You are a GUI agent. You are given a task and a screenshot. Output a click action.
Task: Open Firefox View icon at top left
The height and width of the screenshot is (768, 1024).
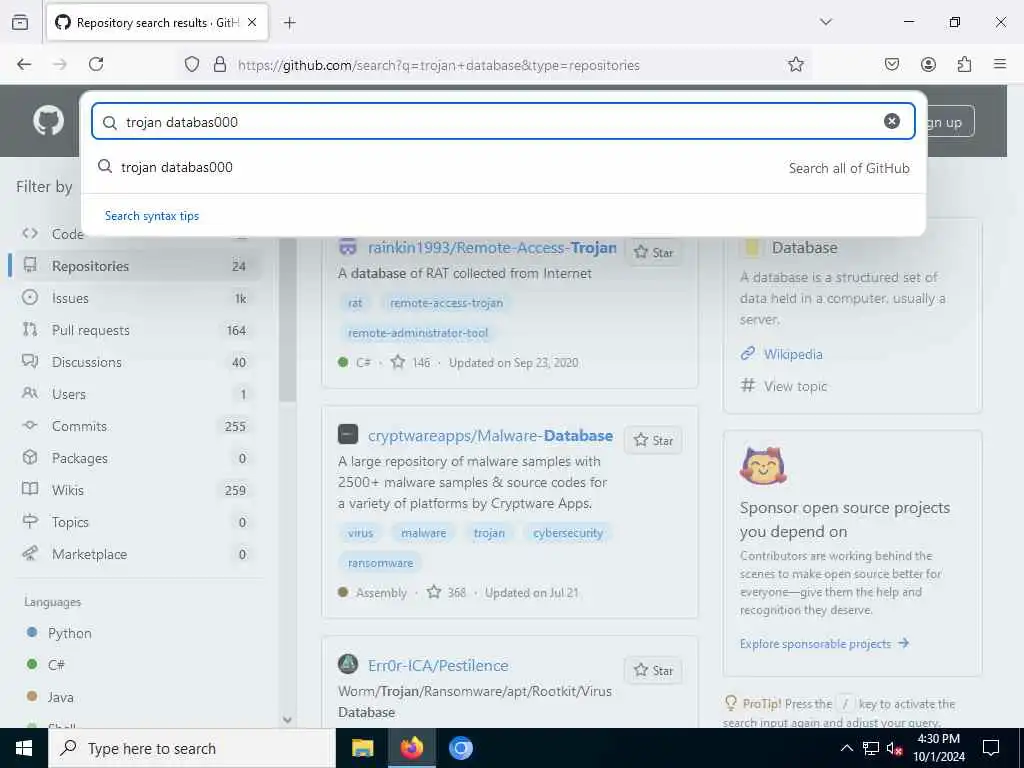[x=20, y=23]
